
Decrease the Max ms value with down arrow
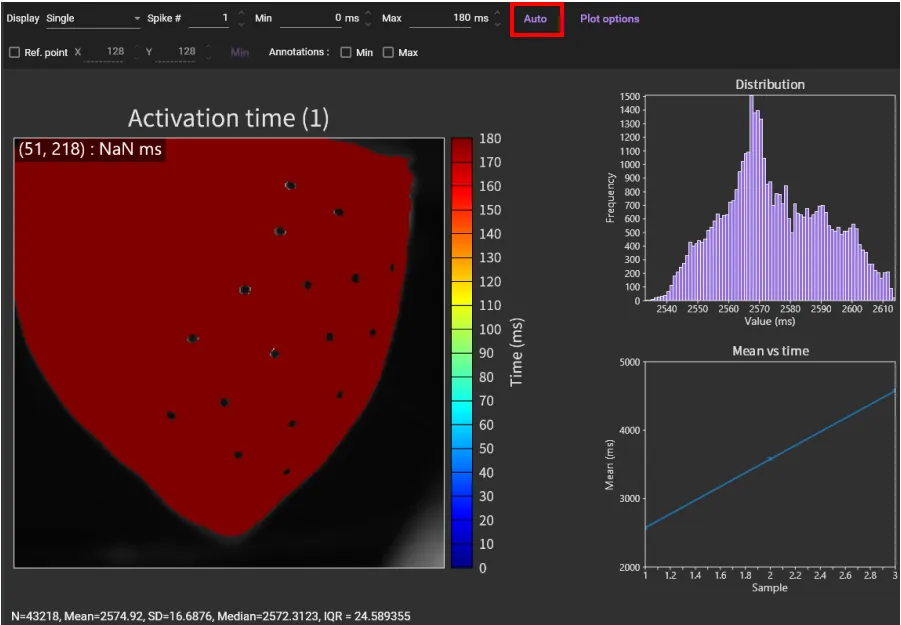tap(498, 24)
